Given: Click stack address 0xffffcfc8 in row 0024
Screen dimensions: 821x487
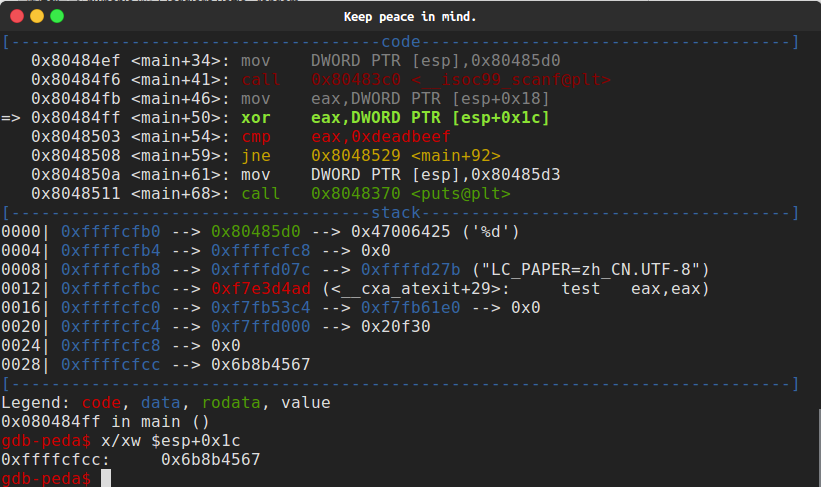Looking at the screenshot, I should click(110, 346).
